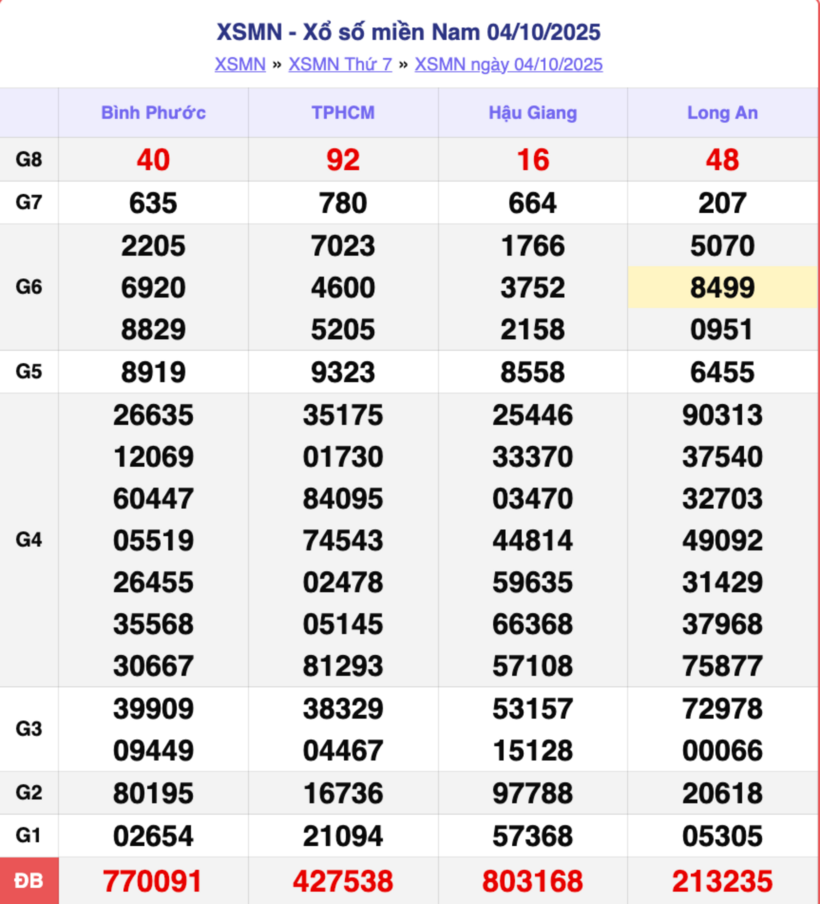The image size is (820, 904).
Task: Select the G7 number 635
Action: click(153, 203)
